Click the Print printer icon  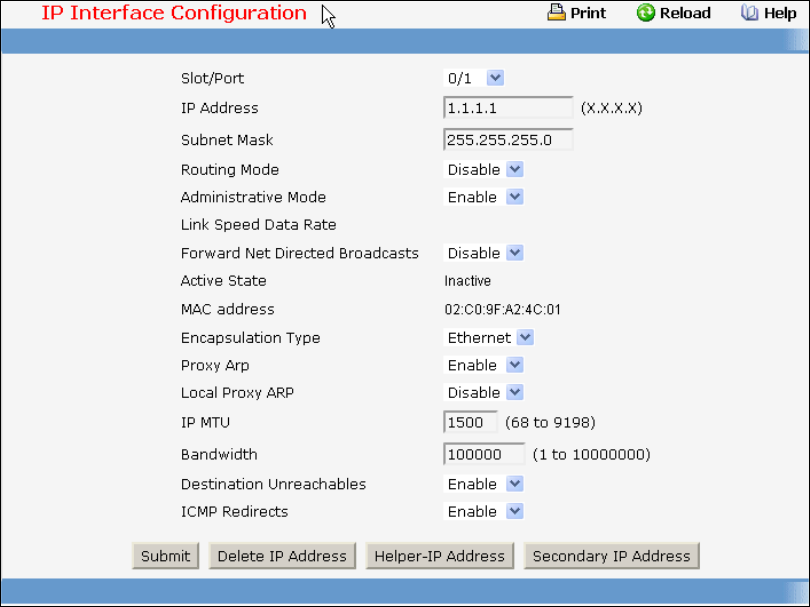click(556, 12)
